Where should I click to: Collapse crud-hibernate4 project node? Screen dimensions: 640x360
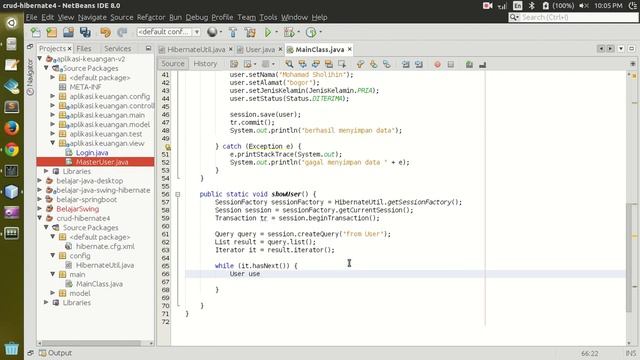(40, 218)
